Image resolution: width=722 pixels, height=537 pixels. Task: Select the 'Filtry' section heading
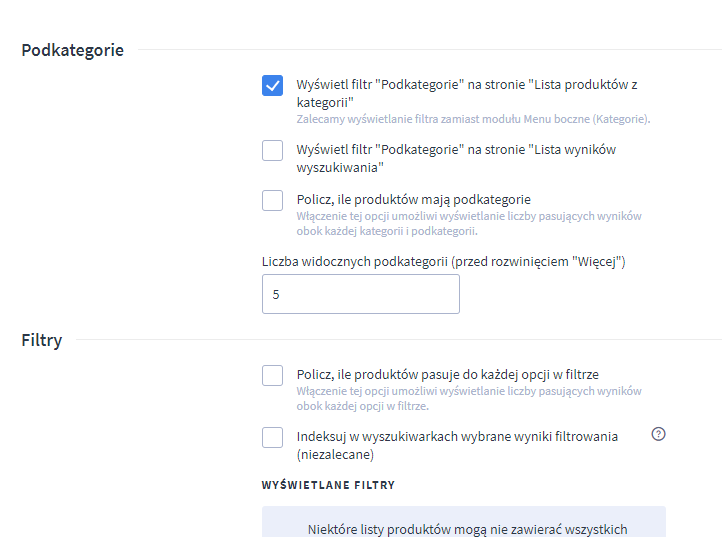[x=41, y=340]
